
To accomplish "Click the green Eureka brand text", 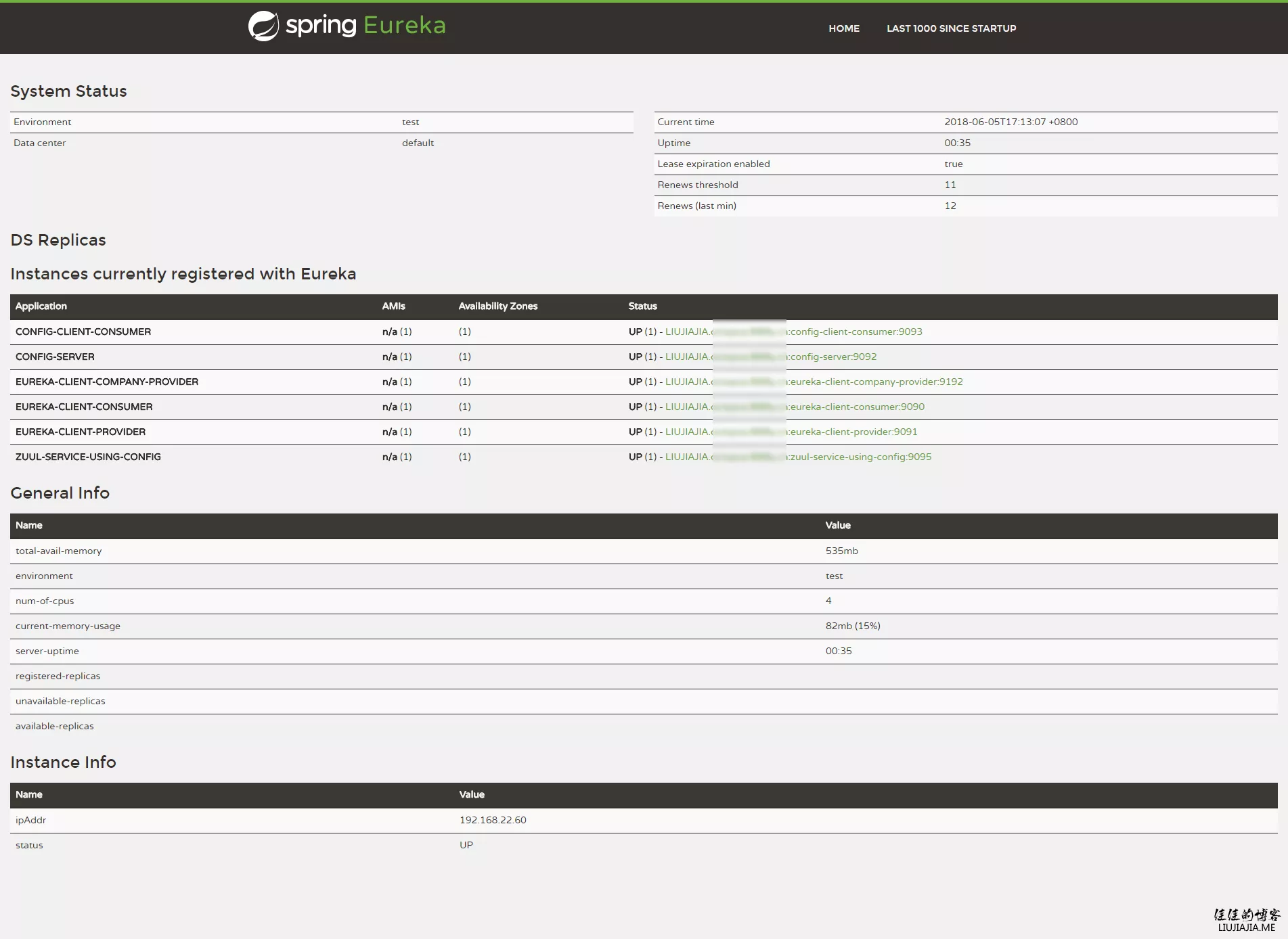I will point(404,26).
